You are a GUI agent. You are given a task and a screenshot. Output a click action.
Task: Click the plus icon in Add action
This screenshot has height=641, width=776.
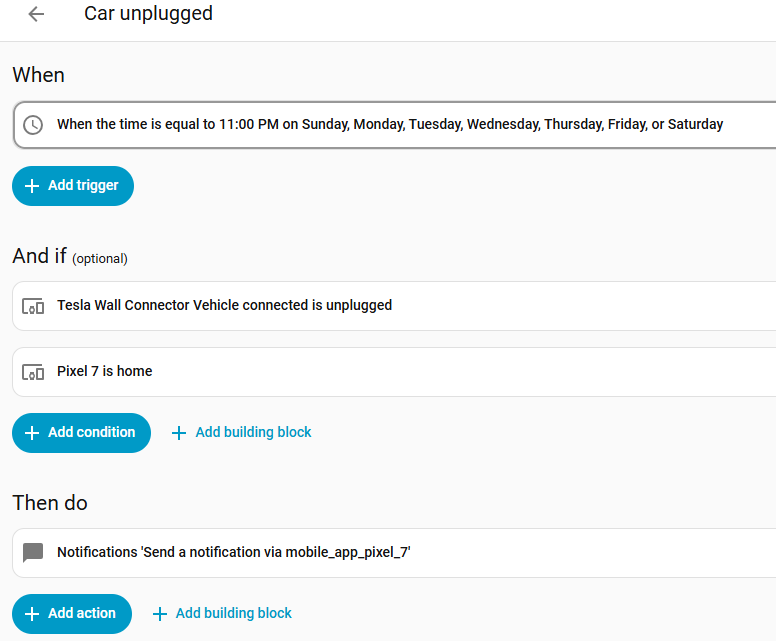click(x=32, y=614)
